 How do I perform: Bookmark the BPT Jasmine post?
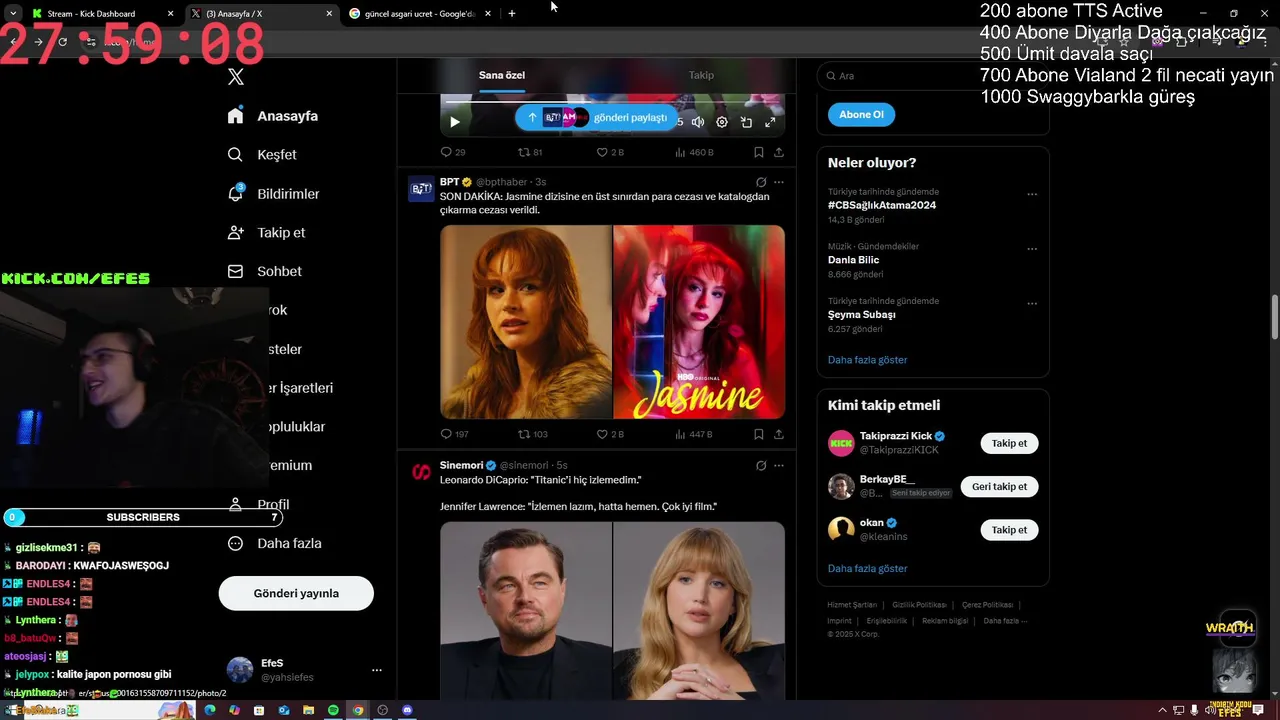pyautogui.click(x=759, y=434)
